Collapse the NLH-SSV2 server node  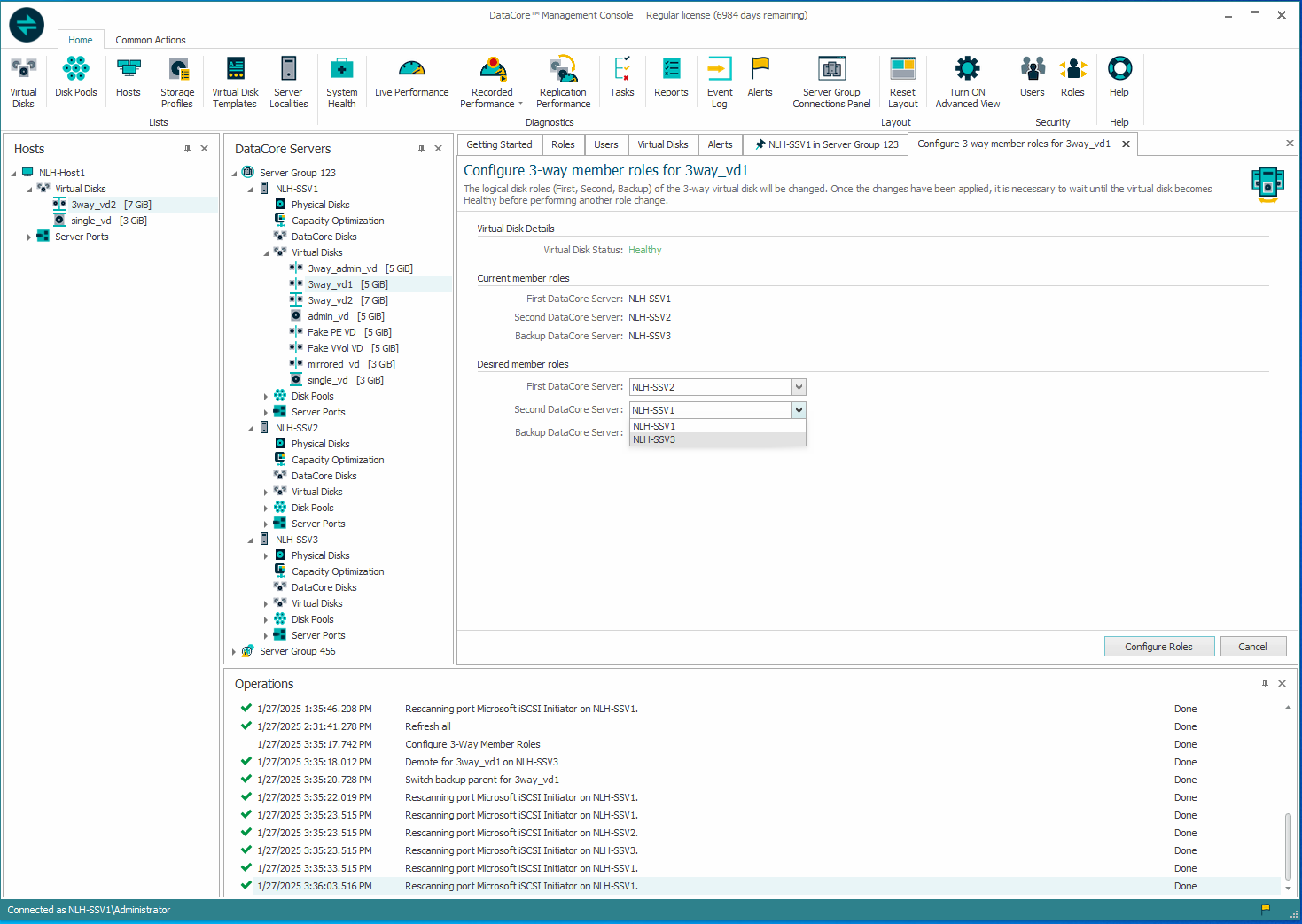point(250,429)
